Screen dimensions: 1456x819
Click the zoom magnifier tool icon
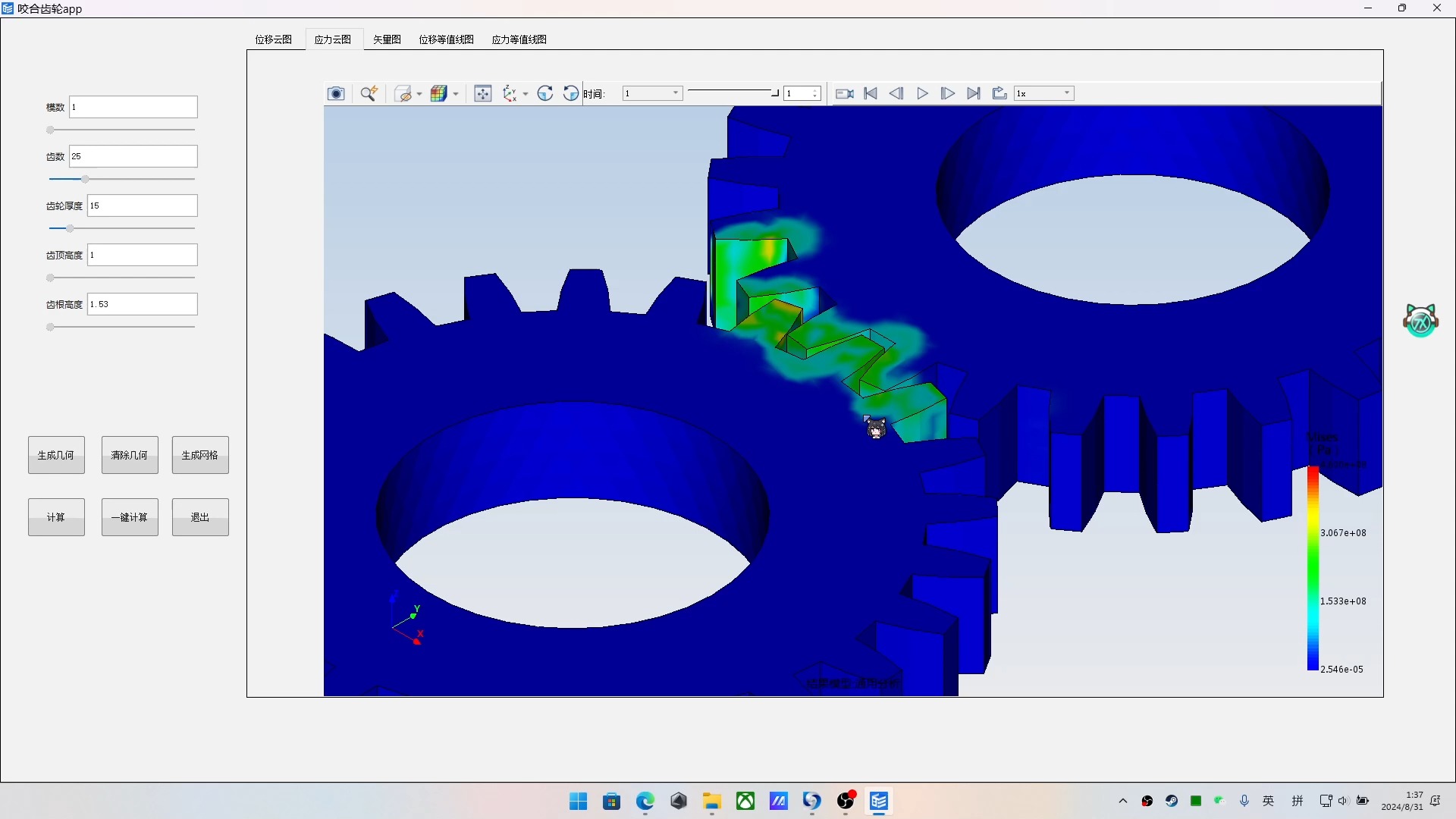369,93
